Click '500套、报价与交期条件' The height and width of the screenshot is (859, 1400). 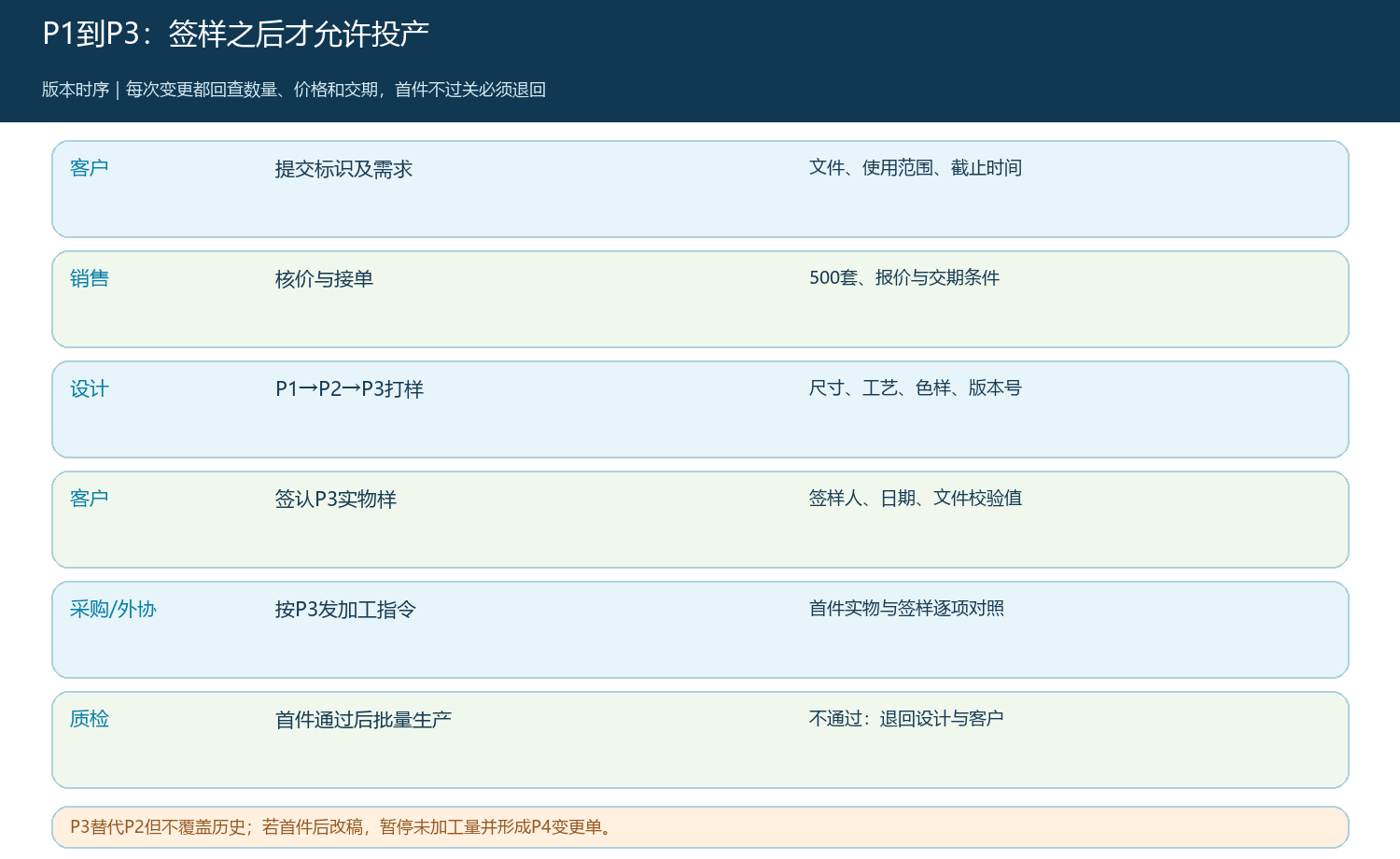point(903,278)
